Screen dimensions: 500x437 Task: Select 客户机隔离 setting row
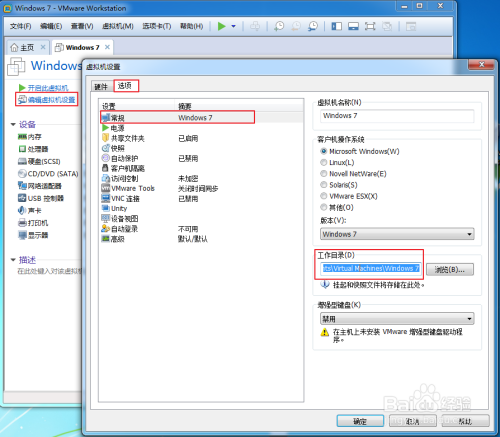[x=202, y=168]
